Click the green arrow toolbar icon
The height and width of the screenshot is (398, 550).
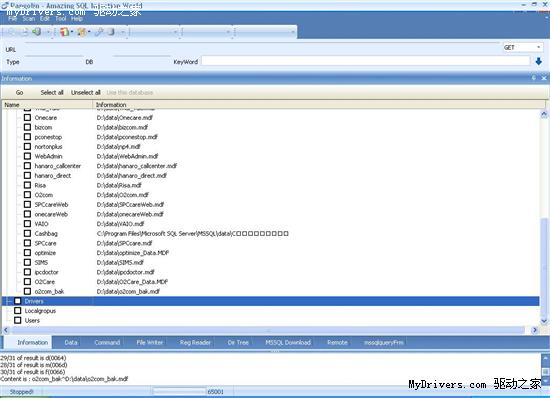36,32
